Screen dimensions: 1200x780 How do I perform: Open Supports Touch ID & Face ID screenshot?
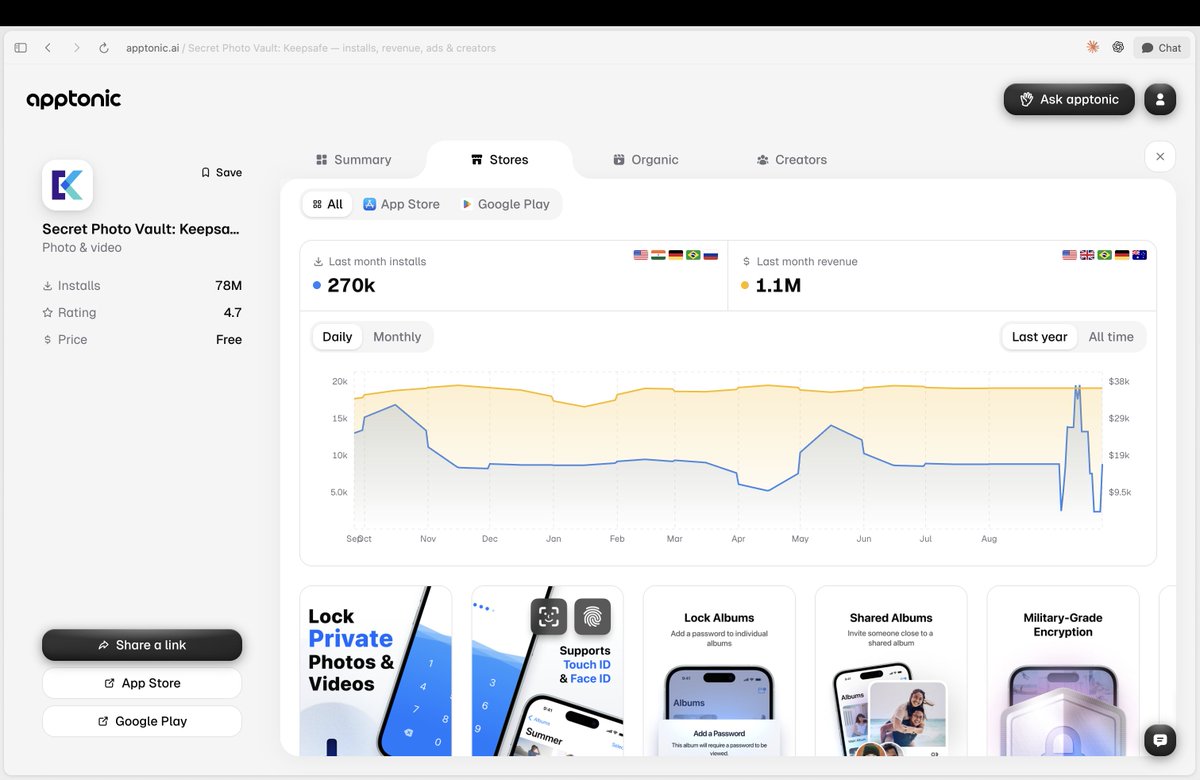click(548, 671)
